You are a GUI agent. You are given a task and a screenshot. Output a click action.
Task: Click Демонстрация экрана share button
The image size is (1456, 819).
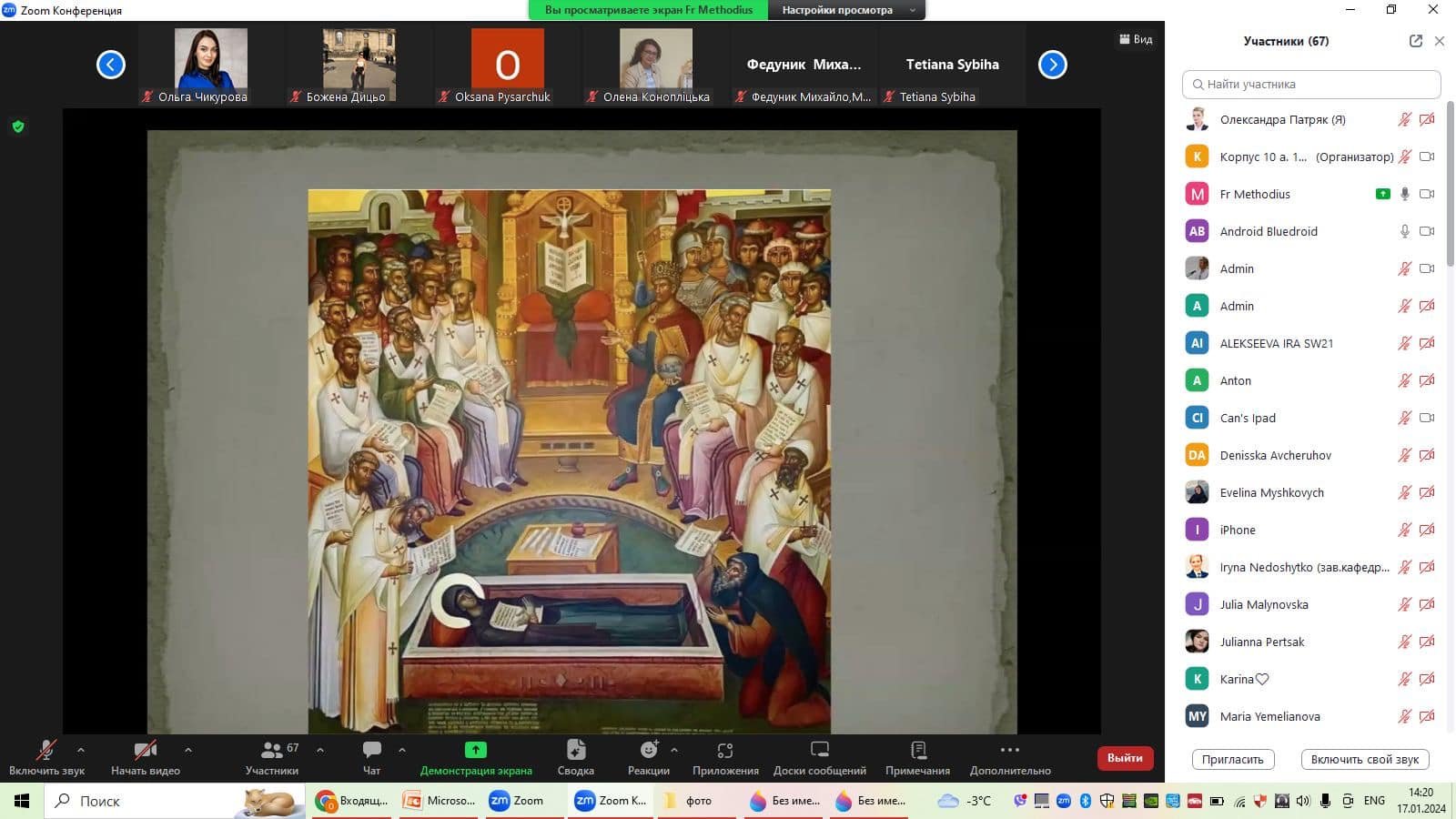pyautogui.click(x=476, y=758)
